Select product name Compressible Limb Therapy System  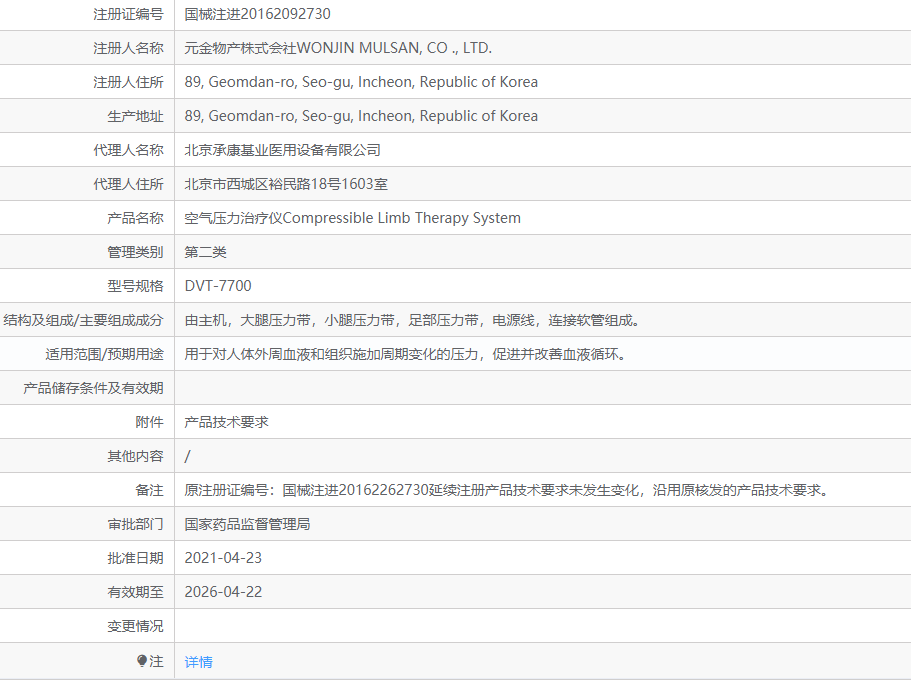point(401,218)
